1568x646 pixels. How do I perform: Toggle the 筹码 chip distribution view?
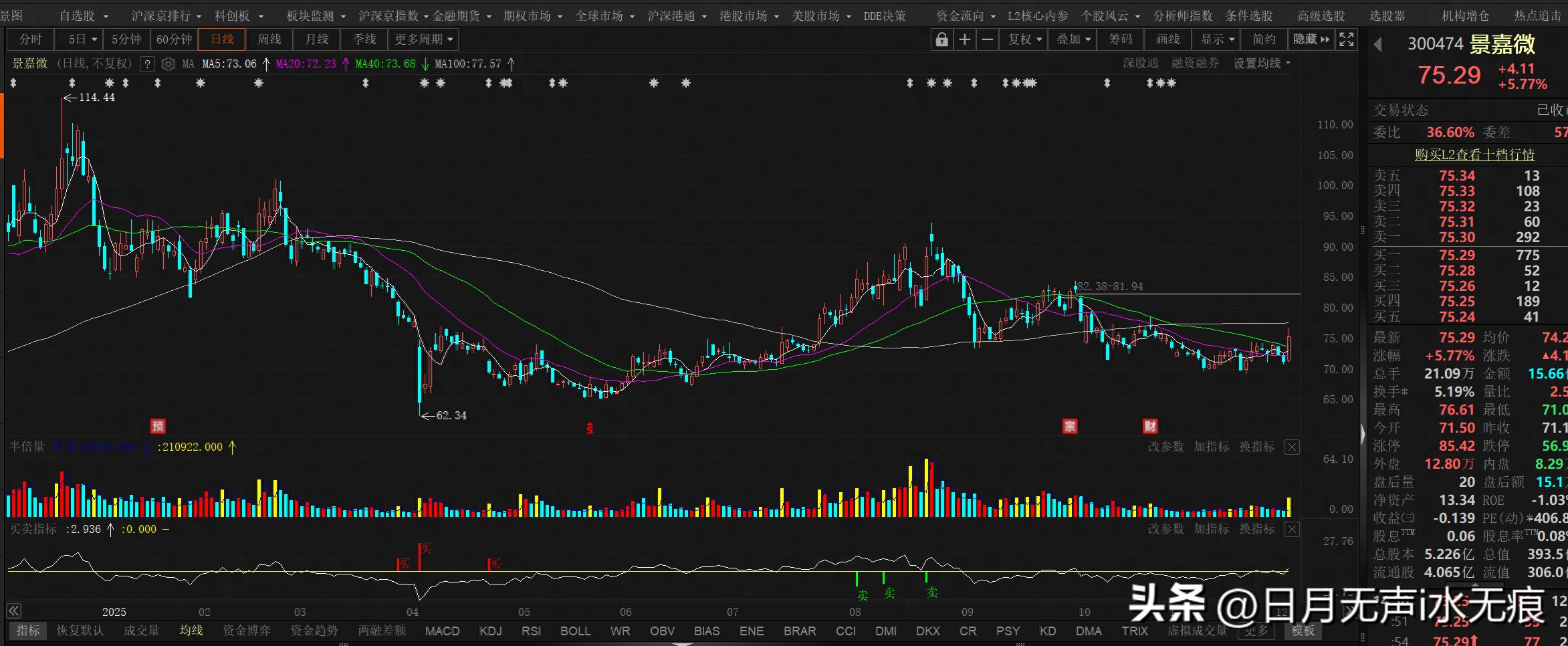[x=1121, y=39]
